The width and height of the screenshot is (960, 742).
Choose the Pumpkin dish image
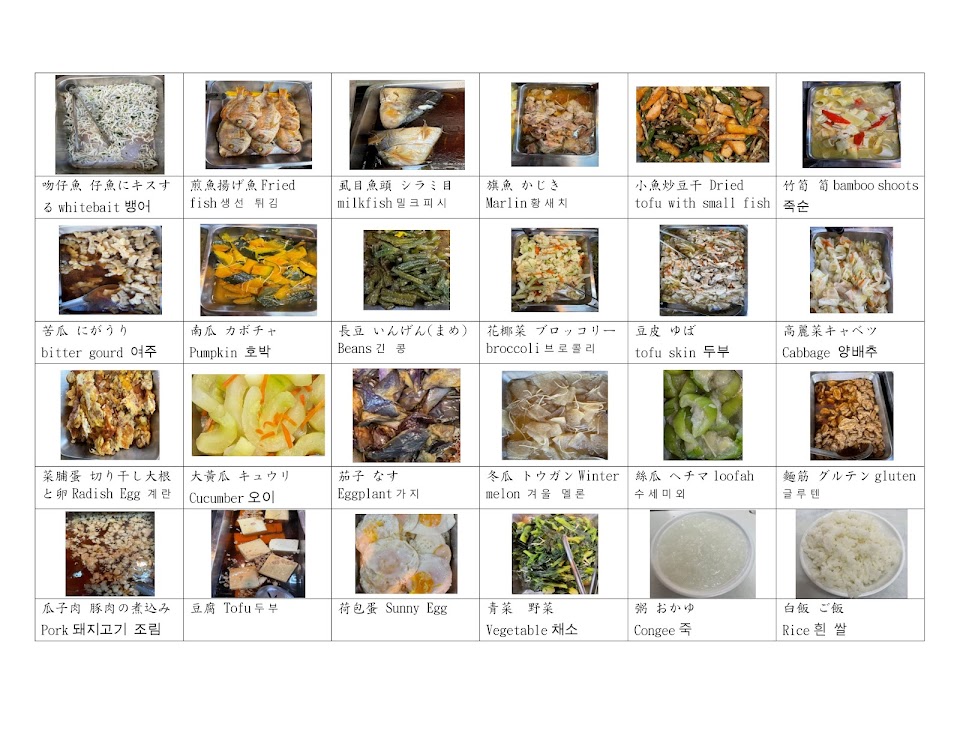point(258,270)
